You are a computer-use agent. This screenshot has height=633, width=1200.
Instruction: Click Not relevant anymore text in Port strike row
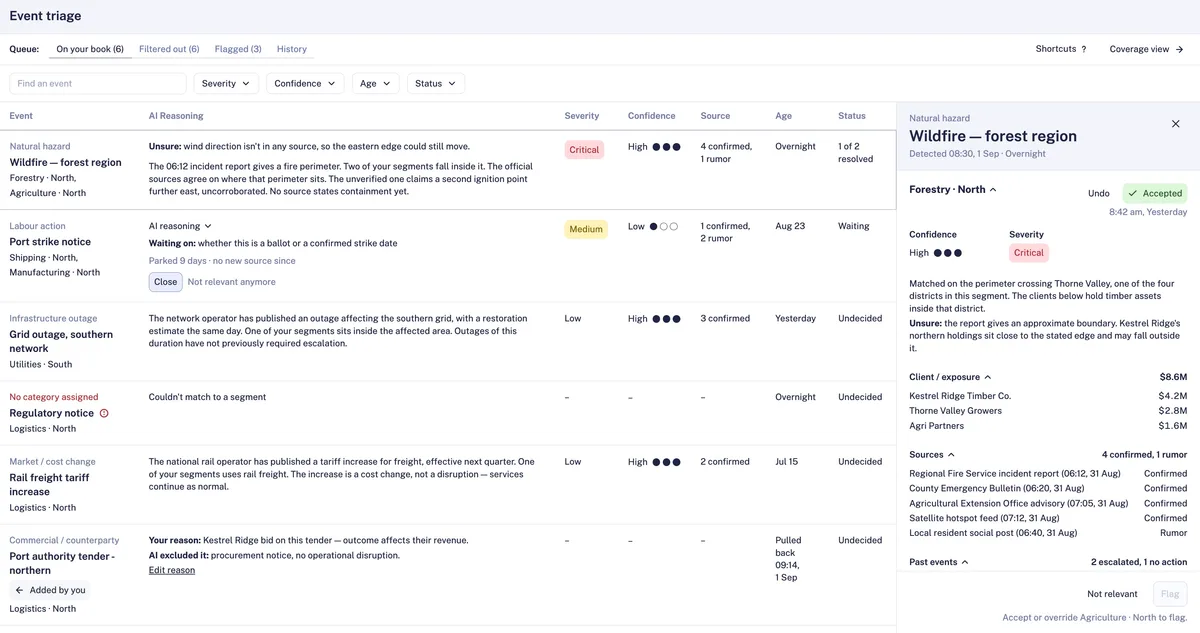pyautogui.click(x=232, y=282)
